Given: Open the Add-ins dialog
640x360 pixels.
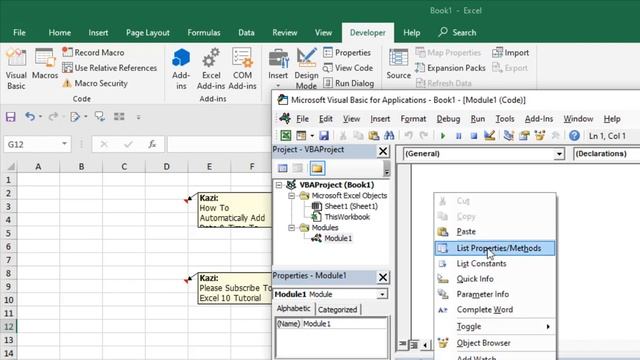Looking at the screenshot, I should pos(181,69).
